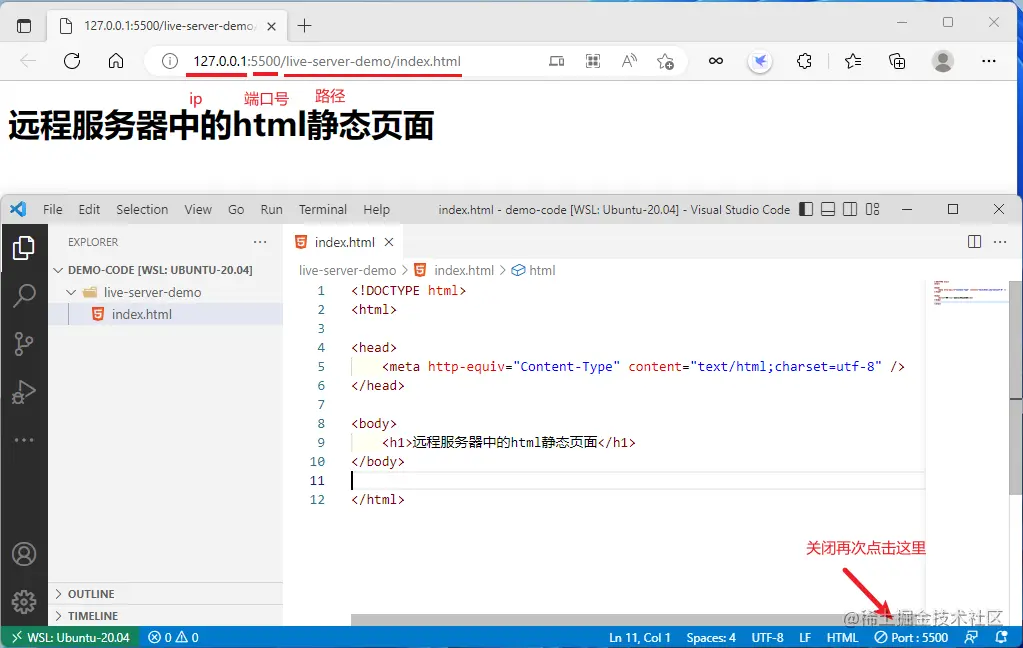The height and width of the screenshot is (648, 1023).
Task: Add this page to favorites
Action: point(665,61)
